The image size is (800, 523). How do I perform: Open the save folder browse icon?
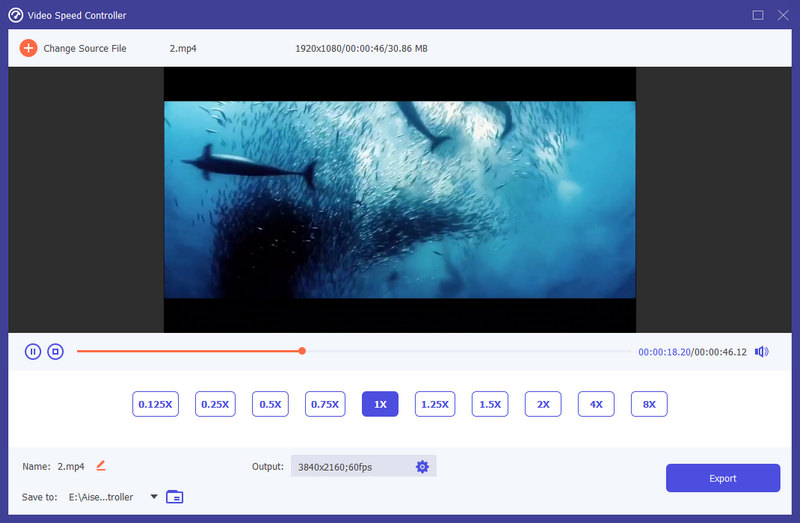(175, 497)
